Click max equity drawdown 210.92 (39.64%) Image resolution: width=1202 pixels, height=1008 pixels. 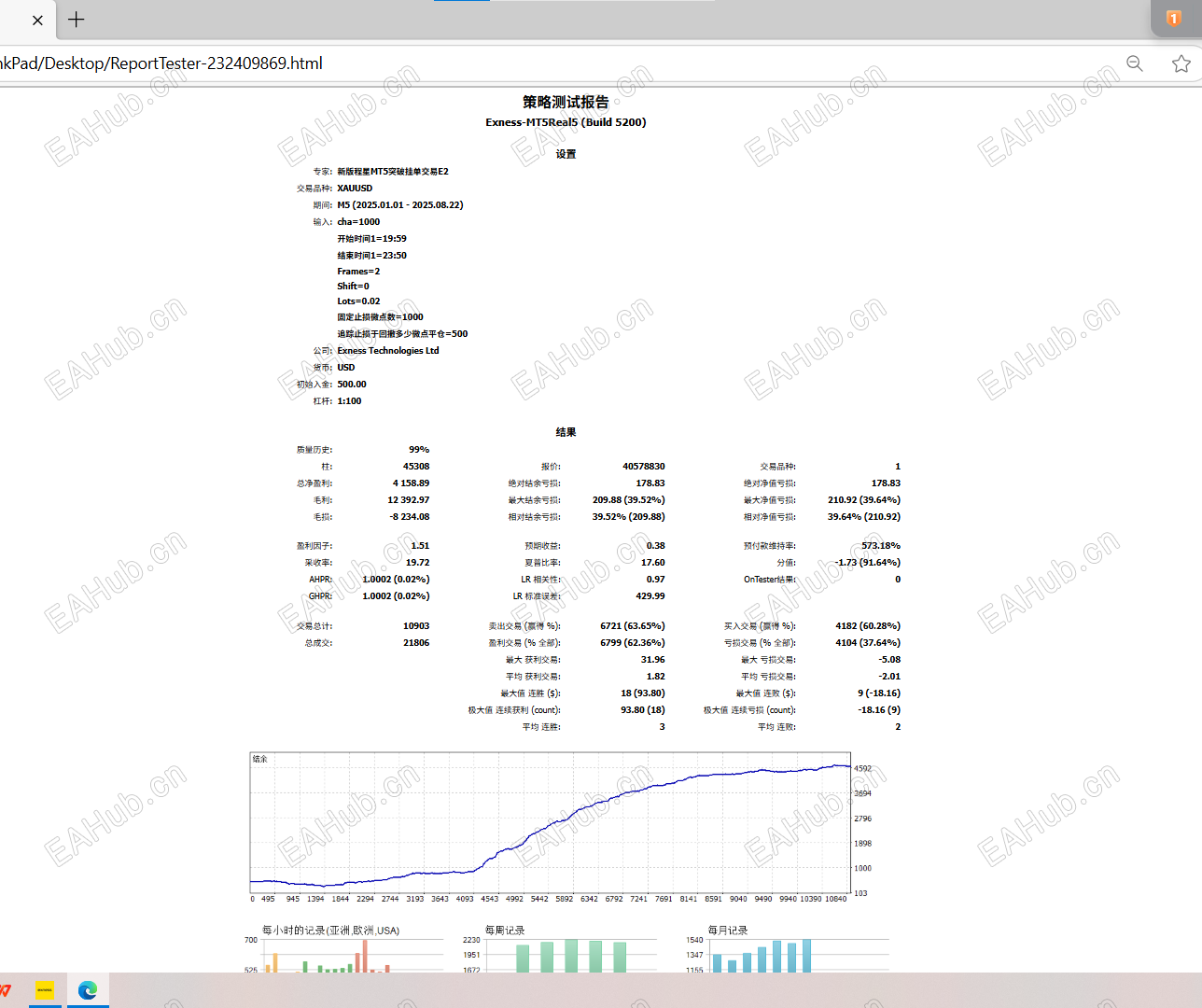point(864,500)
